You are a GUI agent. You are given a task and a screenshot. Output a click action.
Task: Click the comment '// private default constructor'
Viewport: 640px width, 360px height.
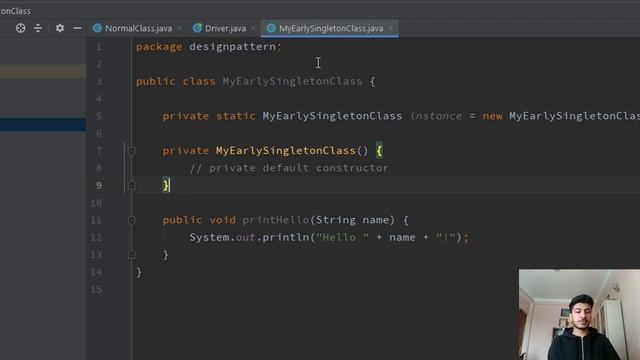[x=289, y=168]
